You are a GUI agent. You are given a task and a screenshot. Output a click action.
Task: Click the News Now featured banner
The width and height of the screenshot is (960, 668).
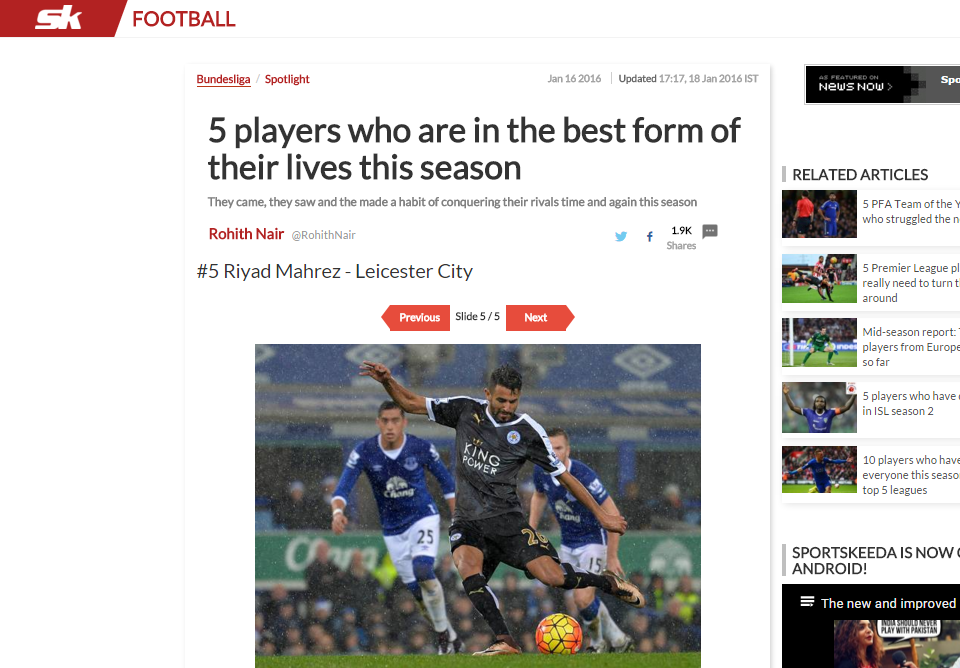point(882,85)
